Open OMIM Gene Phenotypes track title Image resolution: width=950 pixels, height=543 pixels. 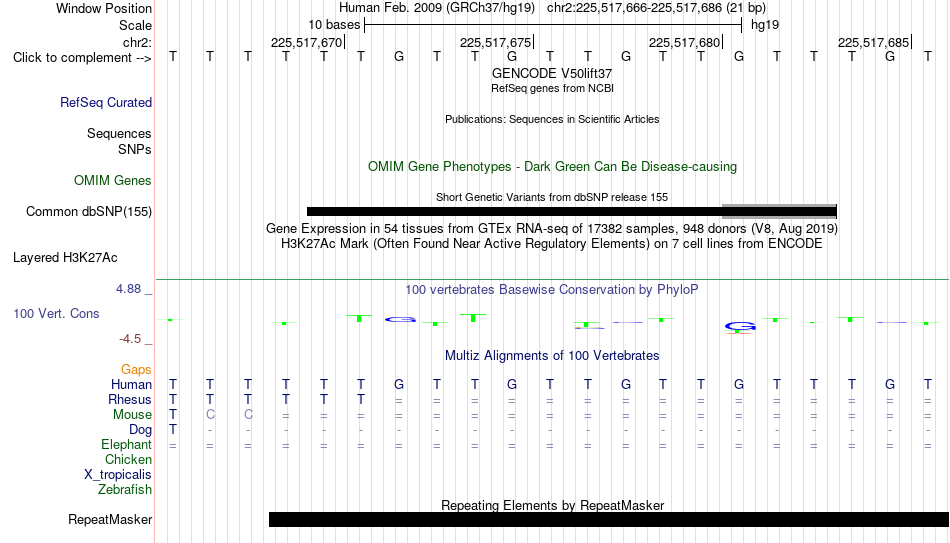(552, 167)
